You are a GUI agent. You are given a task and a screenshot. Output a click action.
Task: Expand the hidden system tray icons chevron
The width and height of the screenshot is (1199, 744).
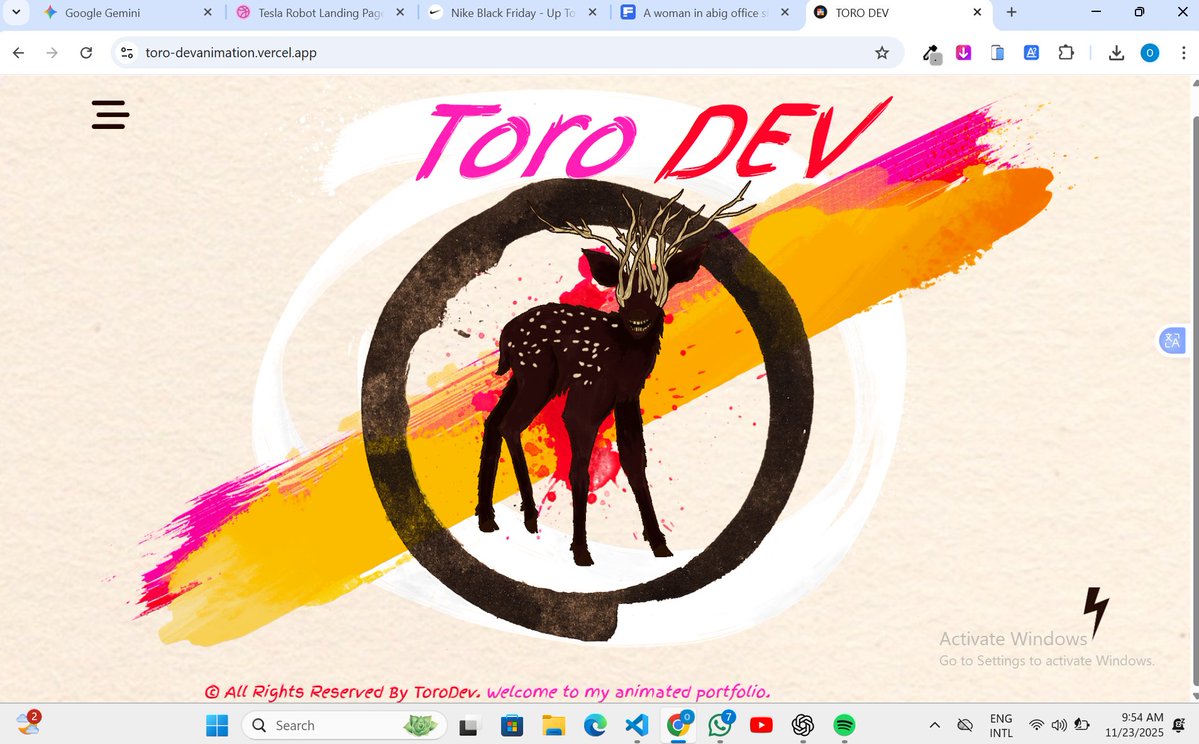934,725
